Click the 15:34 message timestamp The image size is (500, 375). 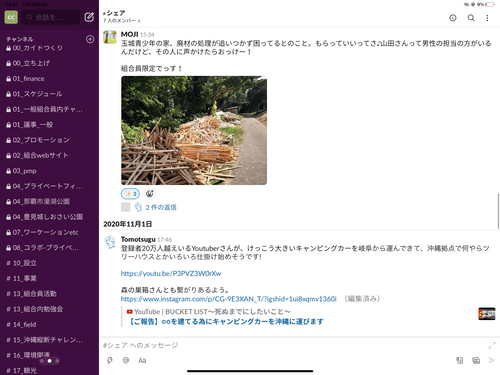[x=147, y=35]
